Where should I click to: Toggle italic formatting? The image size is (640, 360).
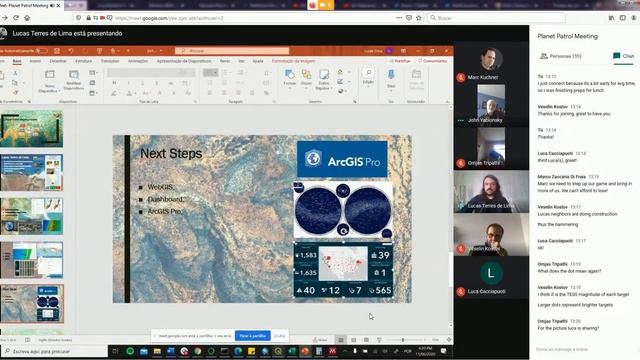pos(129,83)
